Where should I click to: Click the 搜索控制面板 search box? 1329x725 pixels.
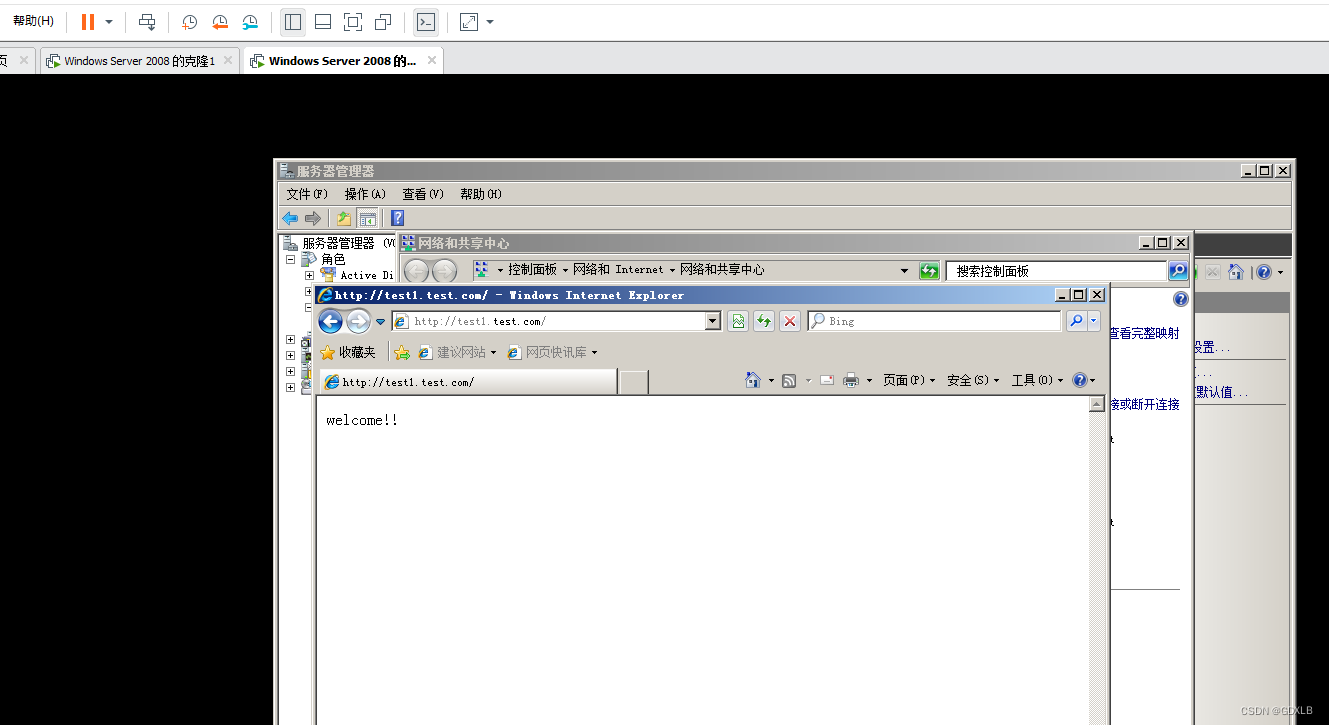coord(1056,271)
